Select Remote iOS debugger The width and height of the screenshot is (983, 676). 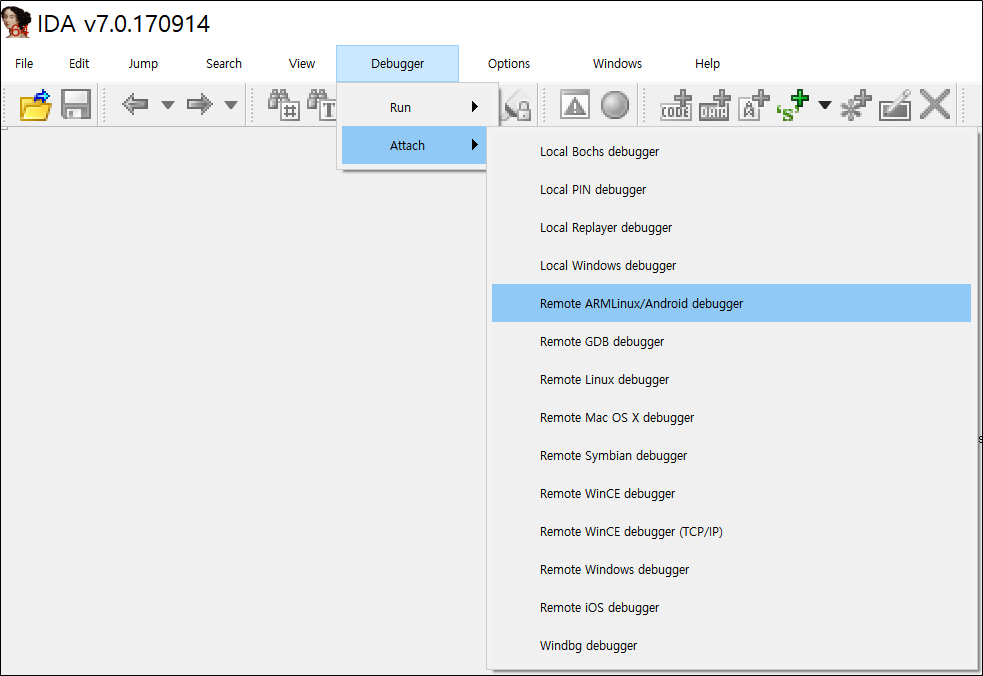(x=731, y=608)
